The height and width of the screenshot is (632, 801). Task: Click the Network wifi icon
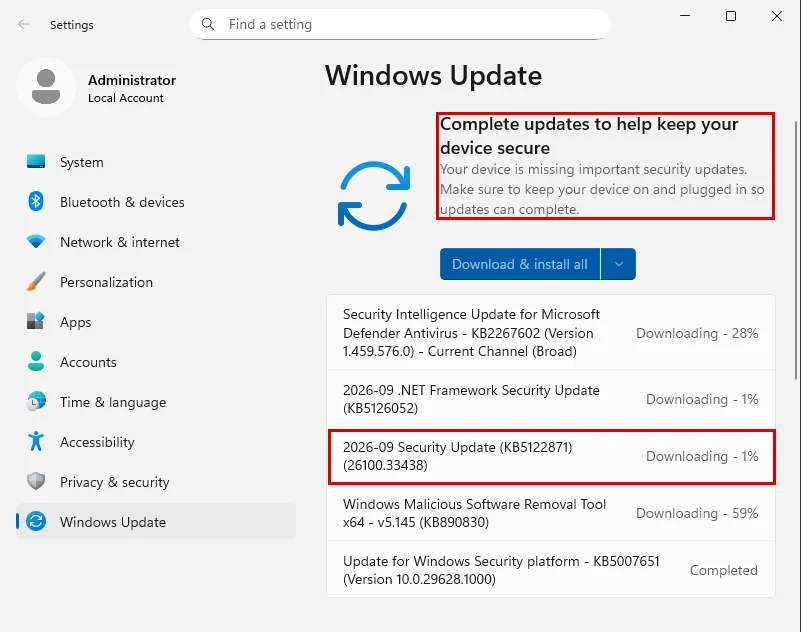point(36,241)
